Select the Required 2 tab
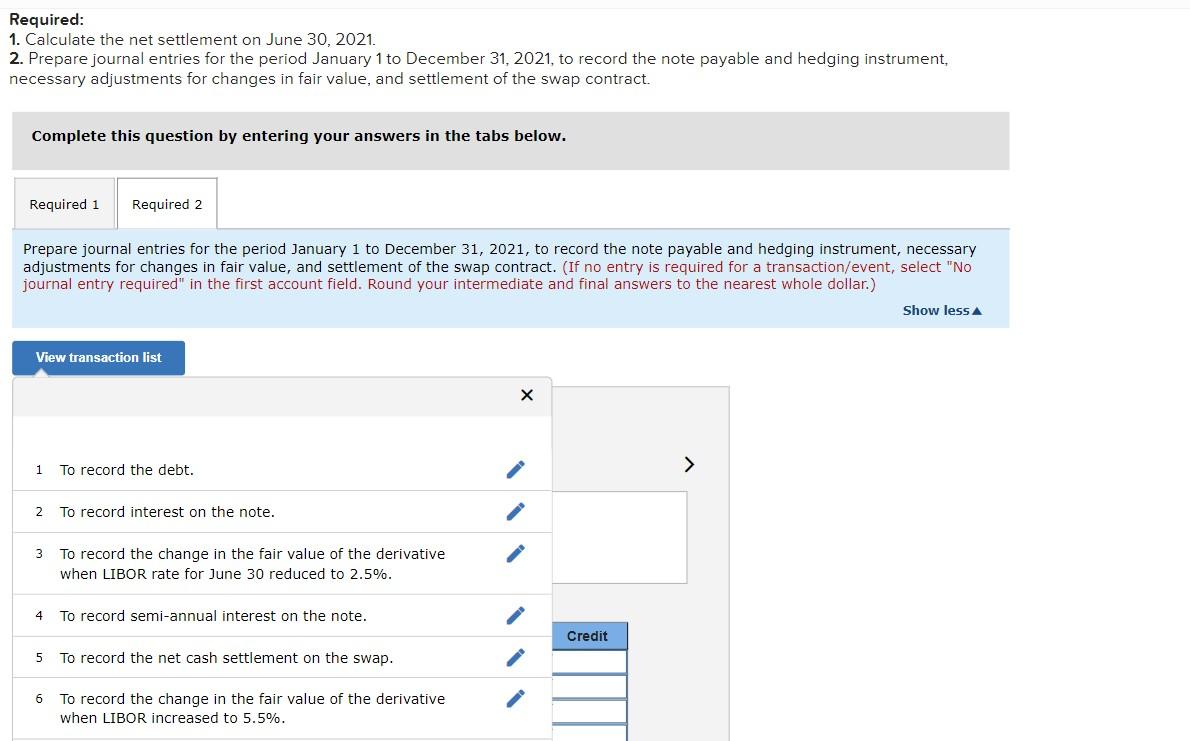This screenshot has height=741, width=1190. [x=167, y=204]
